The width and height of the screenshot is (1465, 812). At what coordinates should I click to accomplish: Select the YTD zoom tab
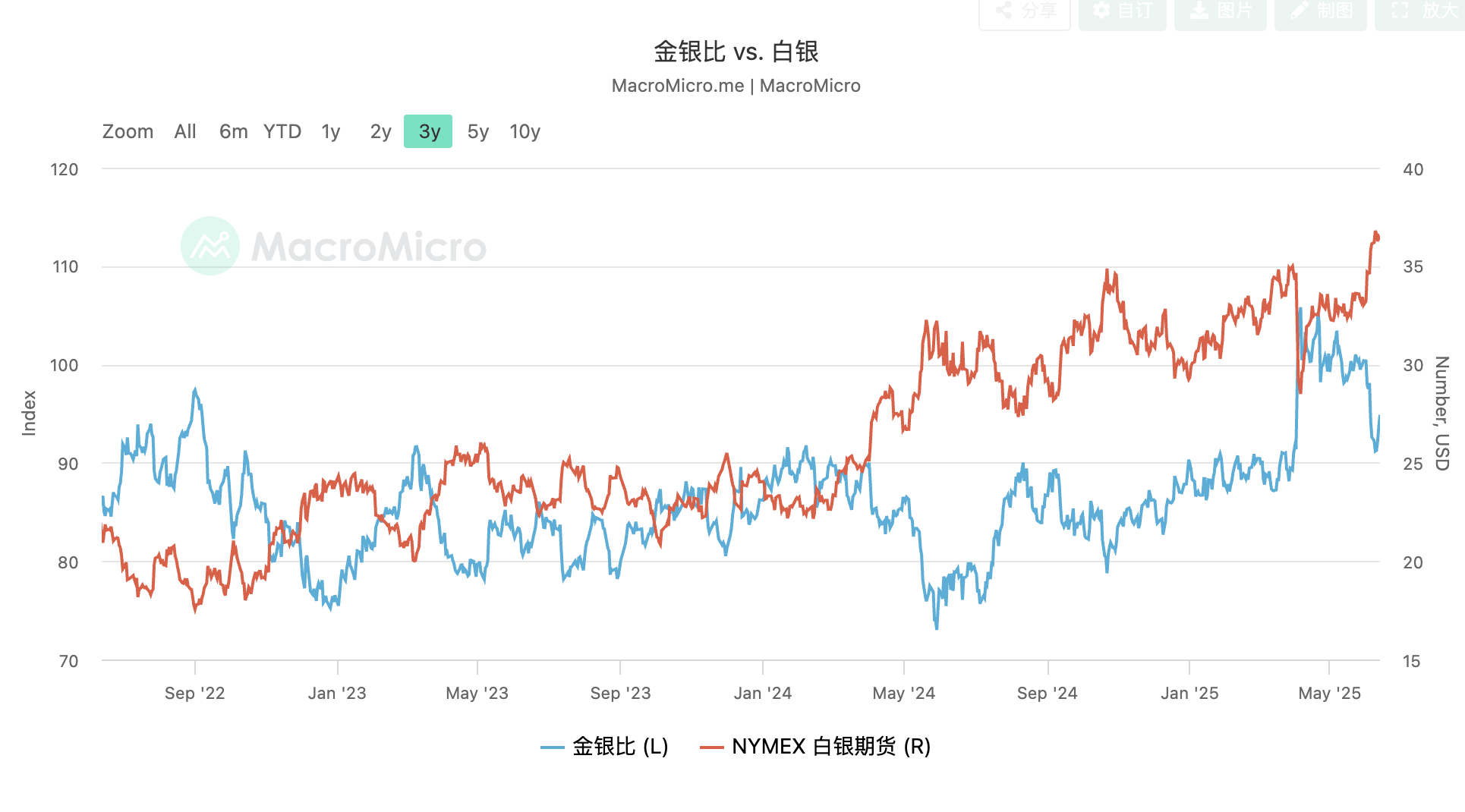[282, 131]
